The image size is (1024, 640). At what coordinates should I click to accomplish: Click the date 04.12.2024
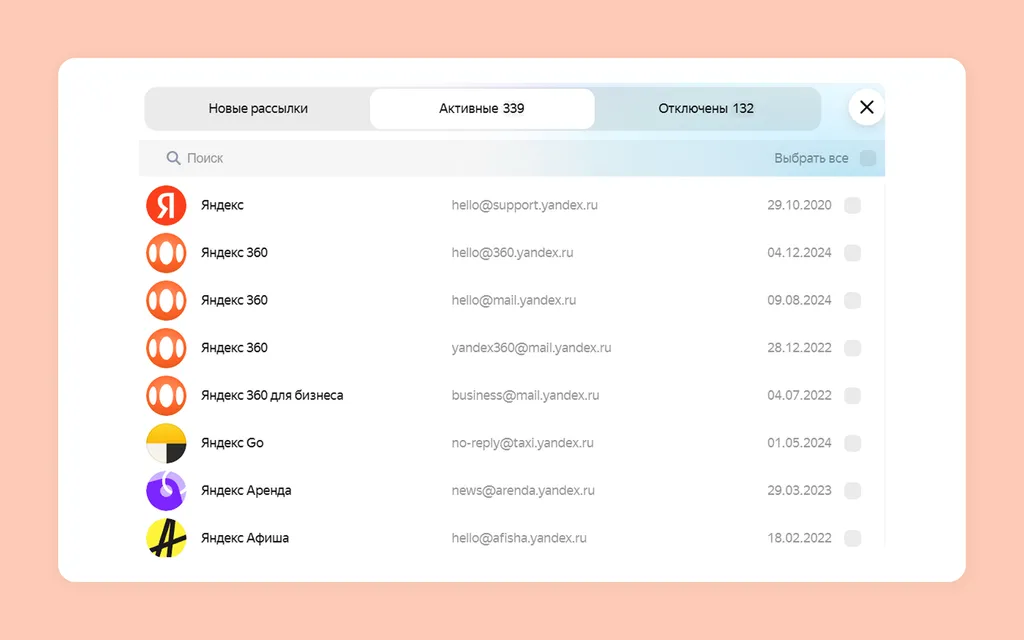(x=799, y=253)
